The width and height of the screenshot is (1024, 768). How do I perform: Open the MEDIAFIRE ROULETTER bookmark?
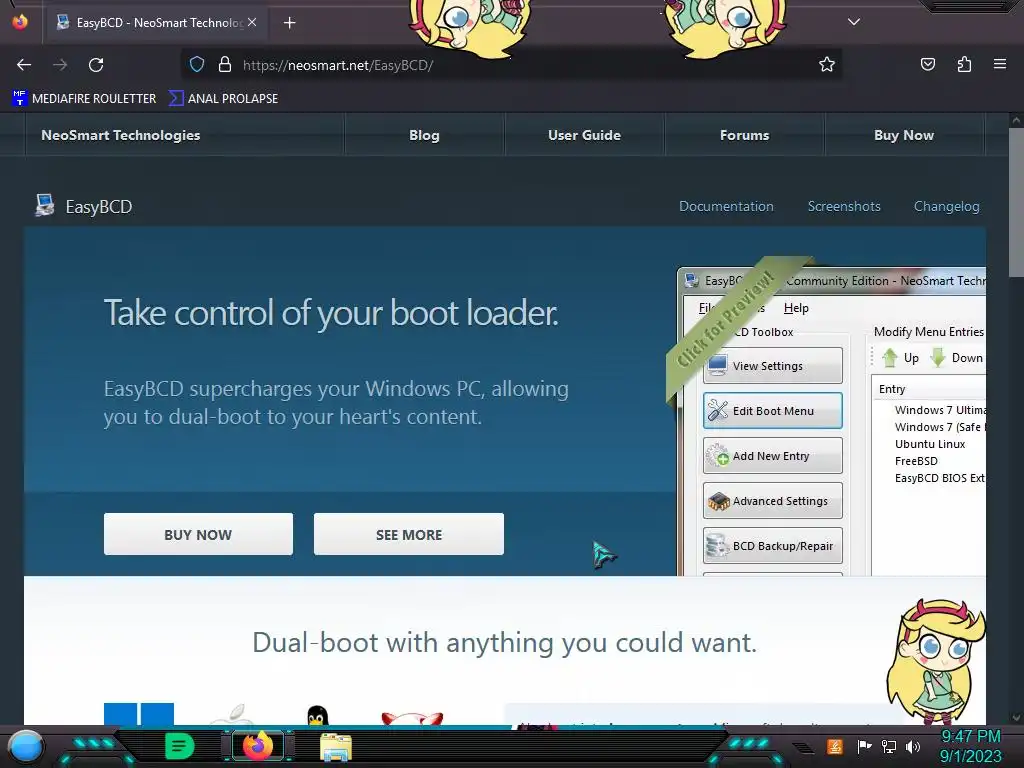pyautogui.click(x=84, y=99)
